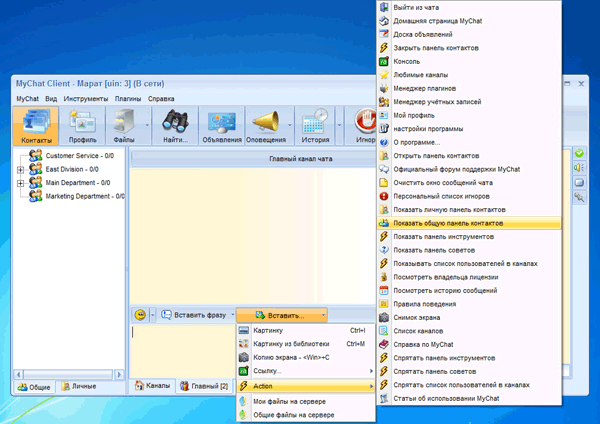
Task: Expand the Main Department tree node
Action: pyautogui.click(x=21, y=183)
